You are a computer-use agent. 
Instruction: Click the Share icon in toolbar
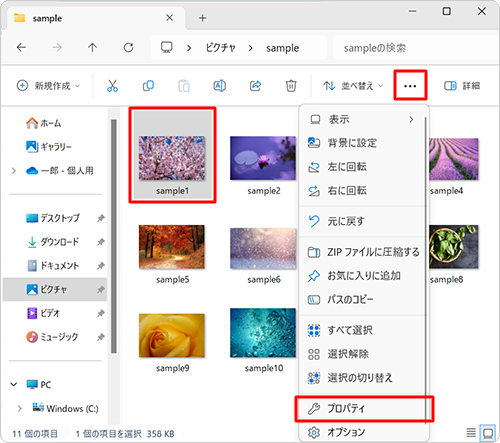[255, 86]
